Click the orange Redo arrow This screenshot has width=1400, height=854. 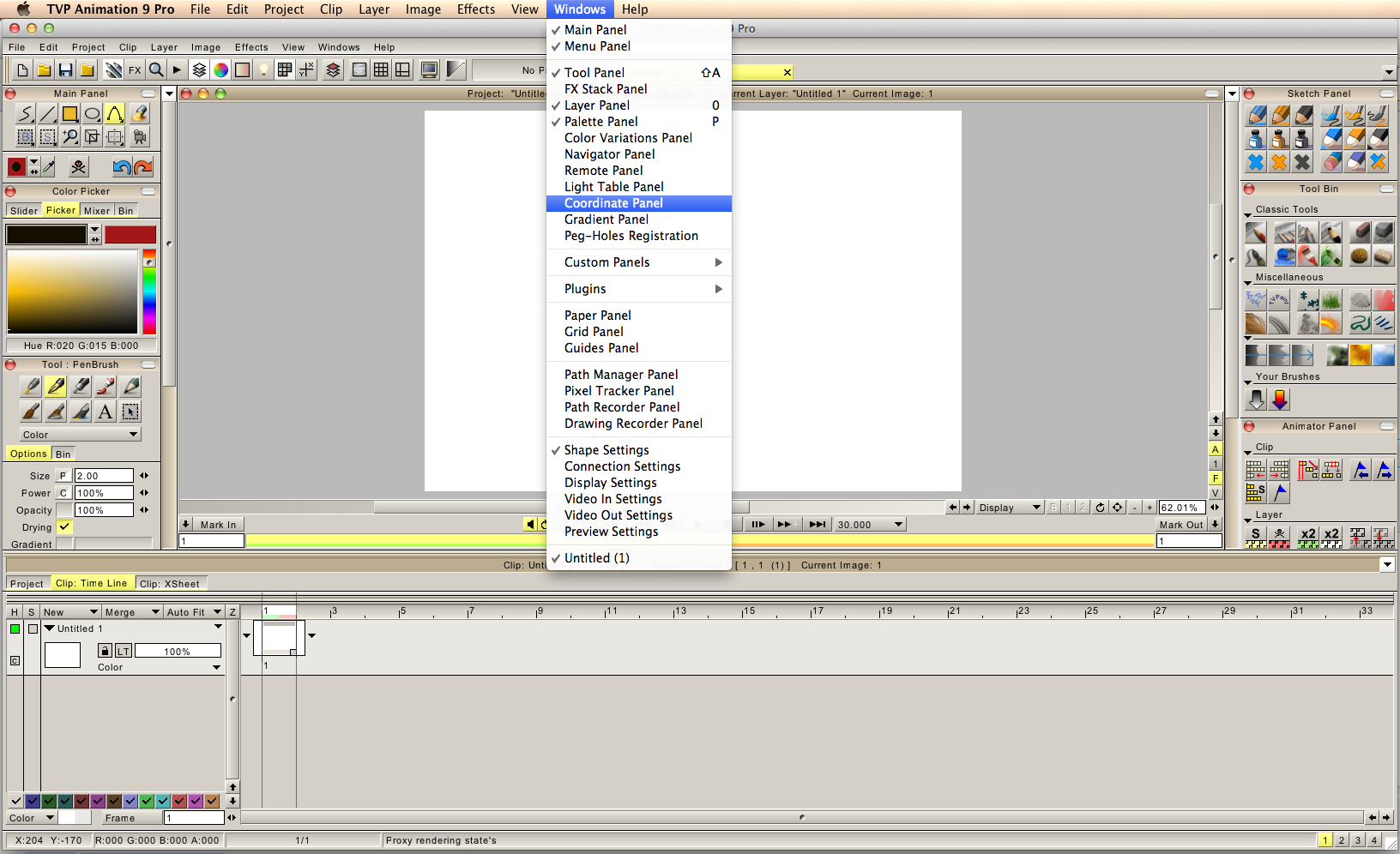[x=143, y=166]
